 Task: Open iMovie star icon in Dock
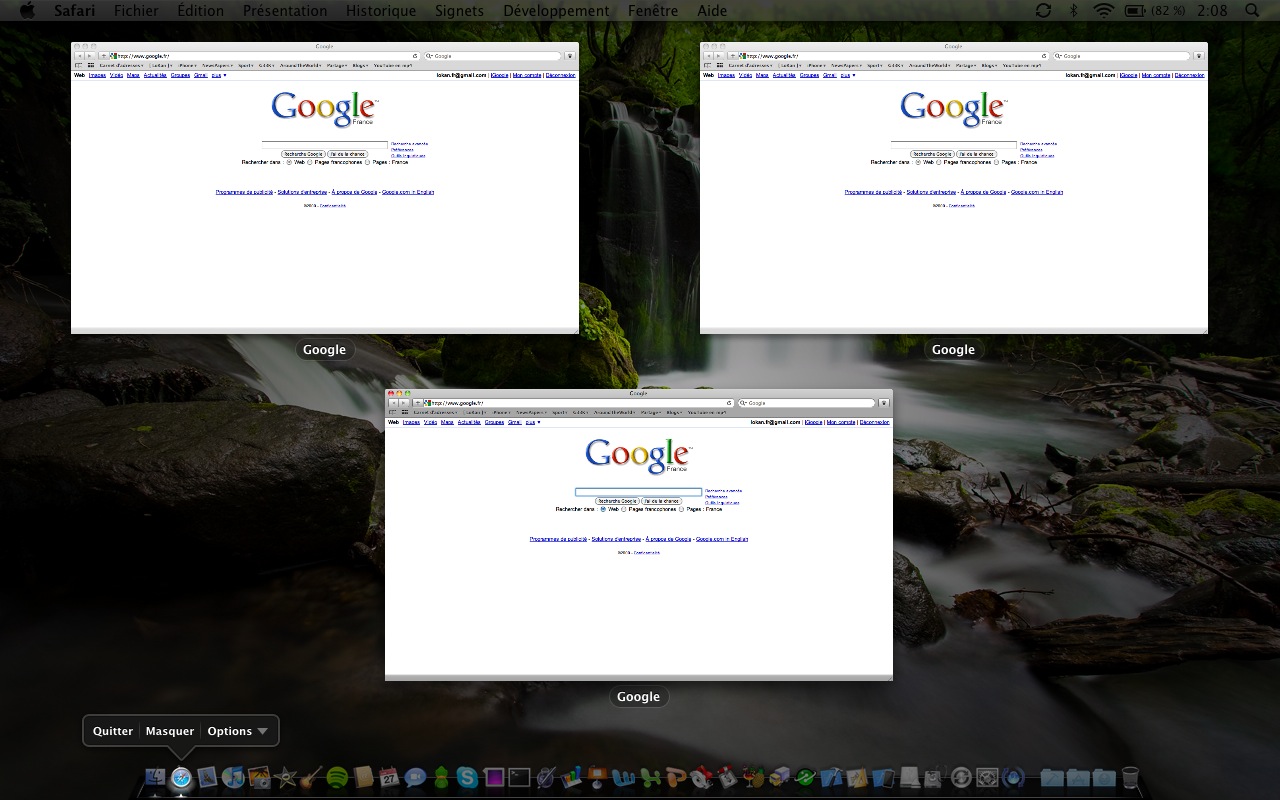(285, 776)
